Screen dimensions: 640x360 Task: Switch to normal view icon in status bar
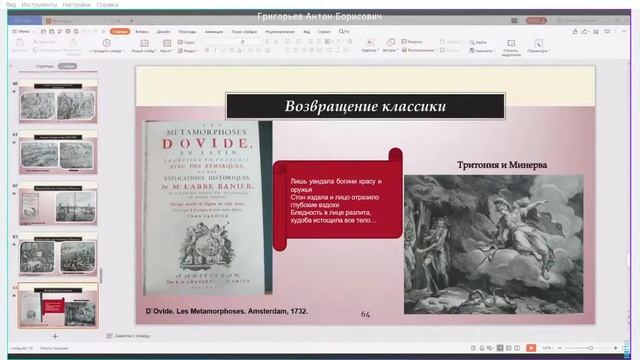point(500,348)
